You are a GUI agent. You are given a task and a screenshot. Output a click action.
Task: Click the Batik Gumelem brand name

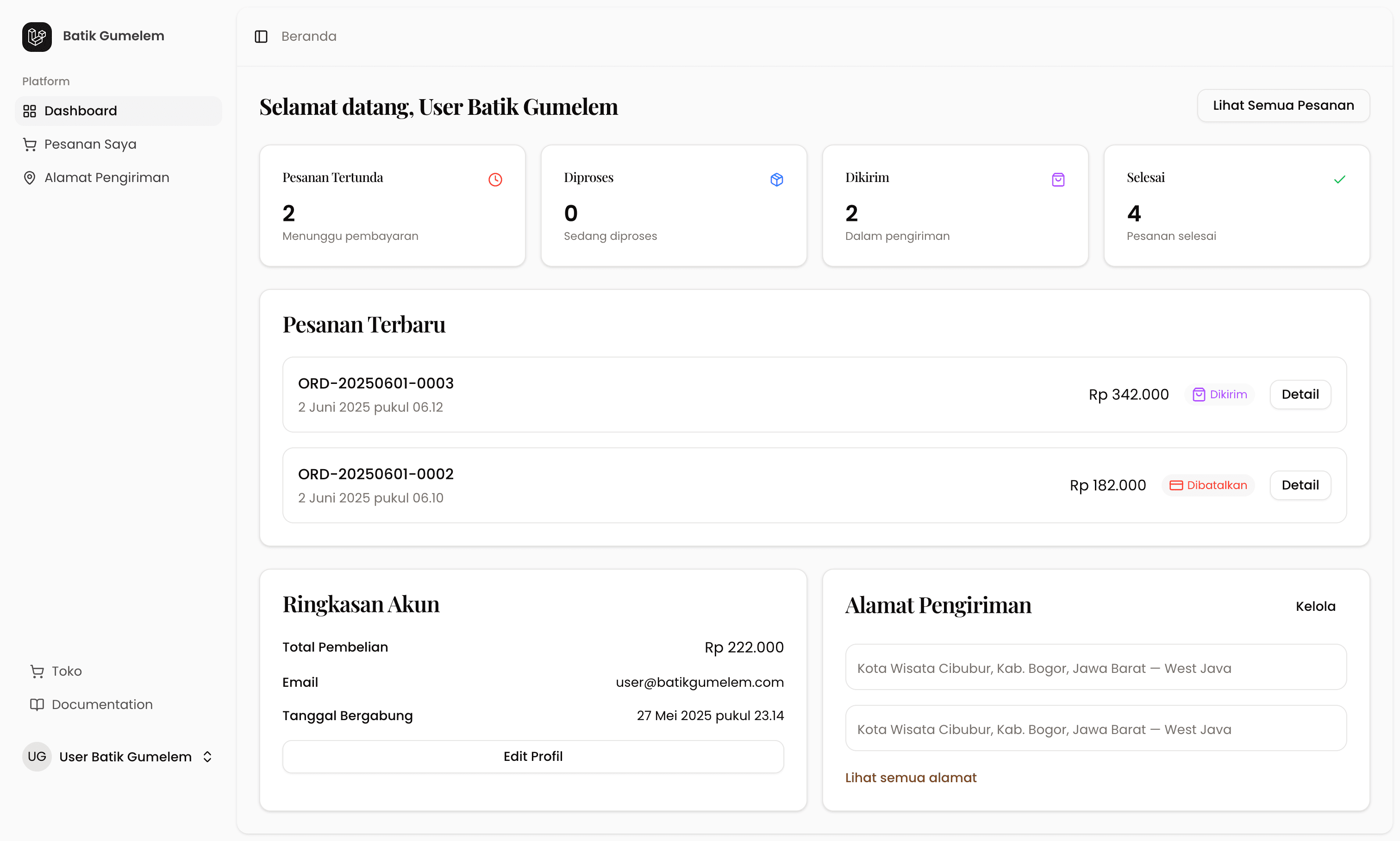pyautogui.click(x=113, y=36)
